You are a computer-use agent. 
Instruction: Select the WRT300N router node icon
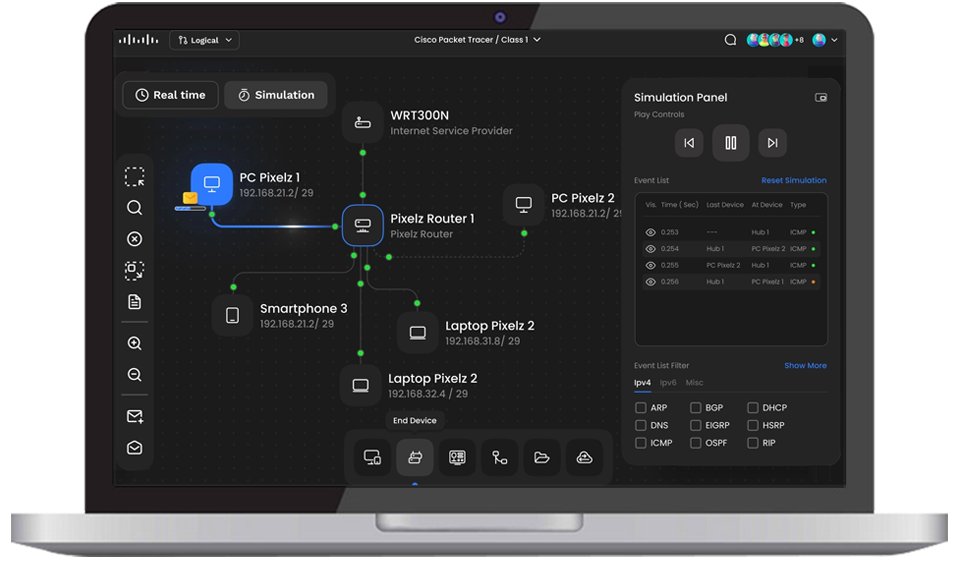pos(363,123)
